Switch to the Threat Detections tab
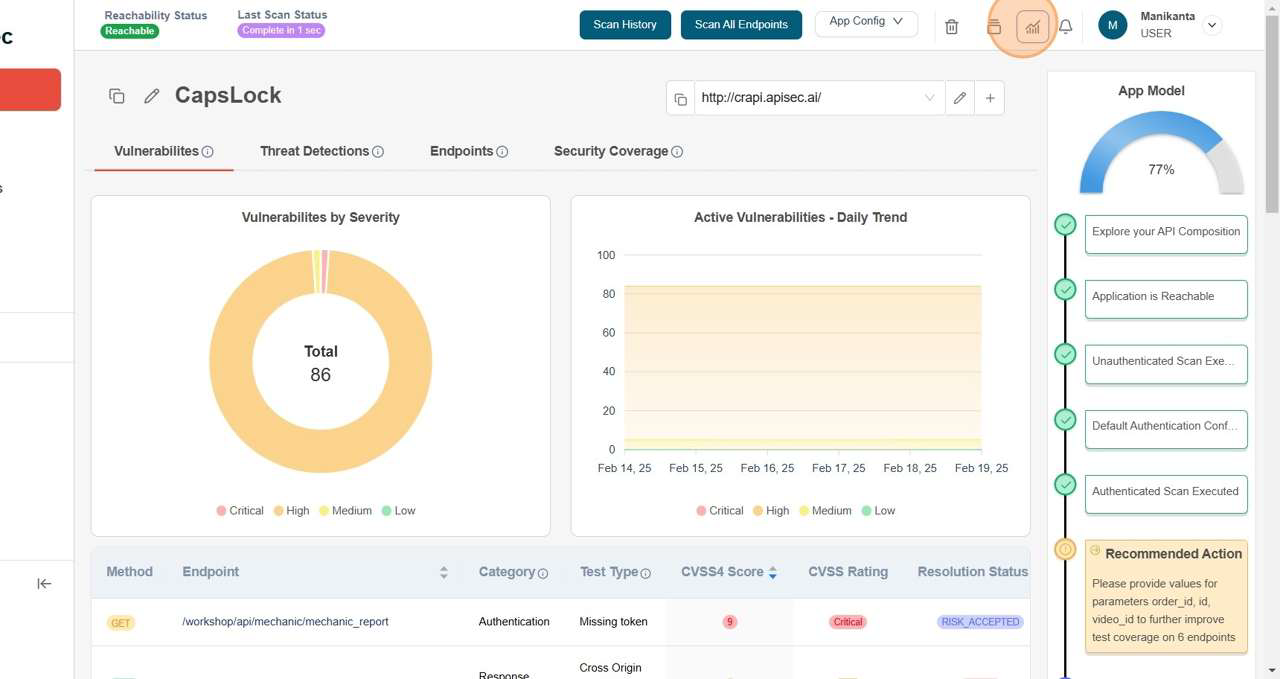This screenshot has width=1280, height=679. (315, 151)
